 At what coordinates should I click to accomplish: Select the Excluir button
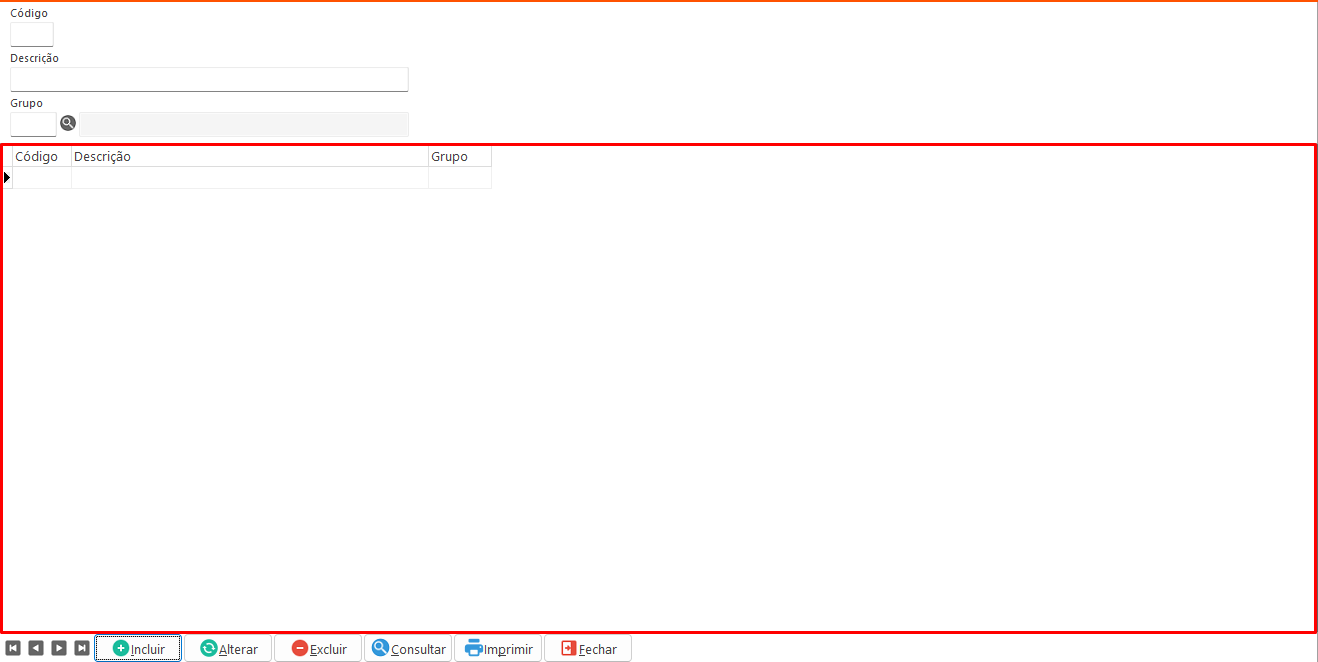[318, 648]
